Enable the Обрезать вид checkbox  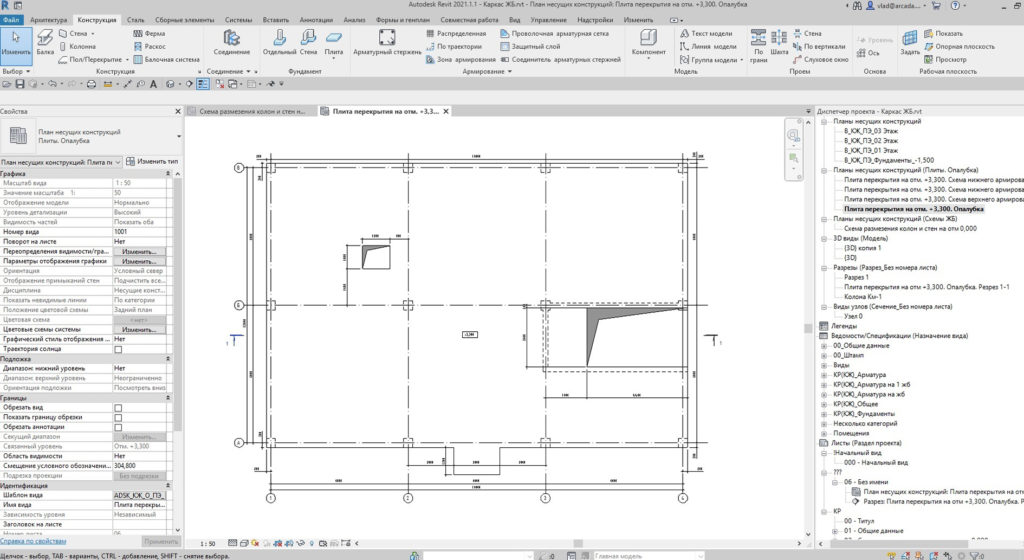tap(118, 408)
